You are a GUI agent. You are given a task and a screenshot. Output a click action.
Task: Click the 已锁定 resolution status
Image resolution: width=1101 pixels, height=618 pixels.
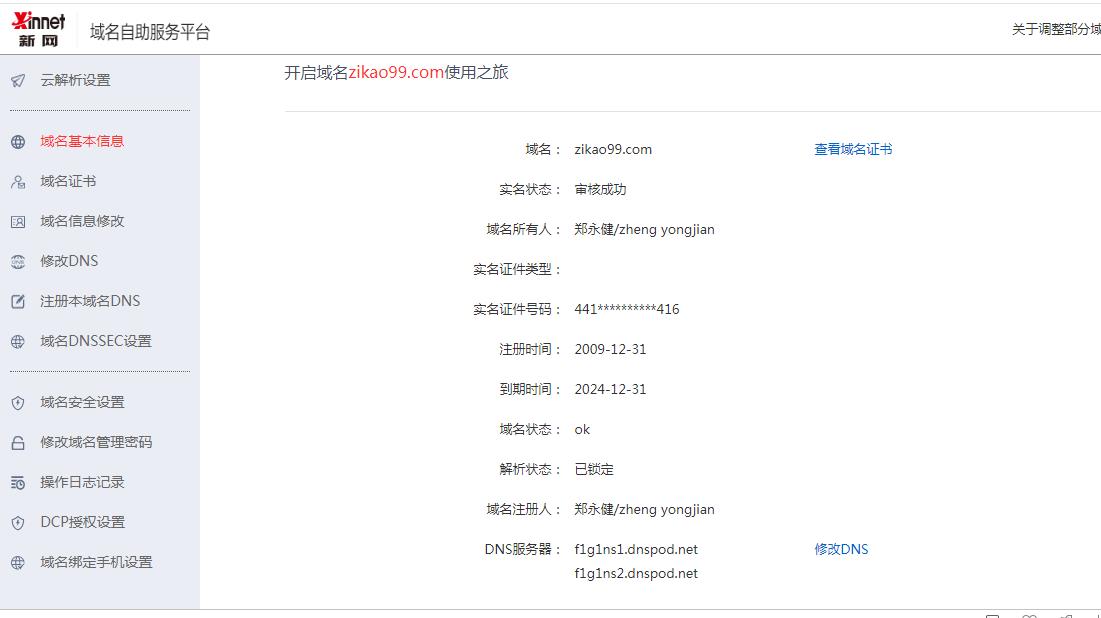coord(594,469)
